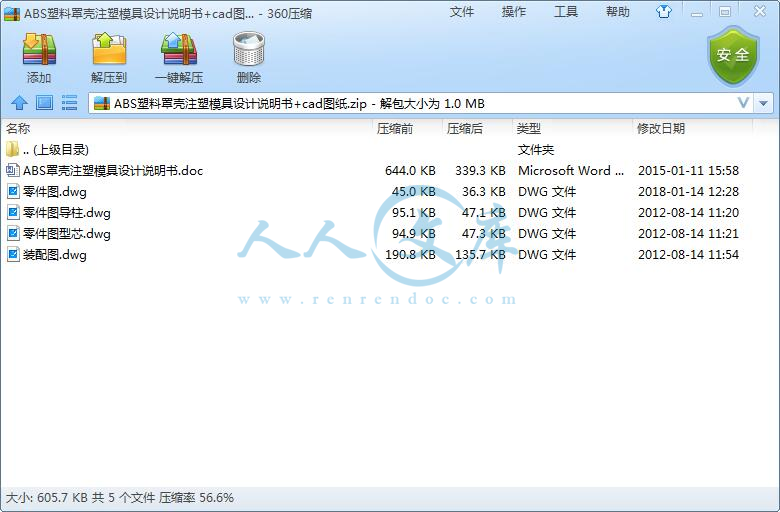
Task: Maximize the 360压缩 window
Action: (725, 12)
